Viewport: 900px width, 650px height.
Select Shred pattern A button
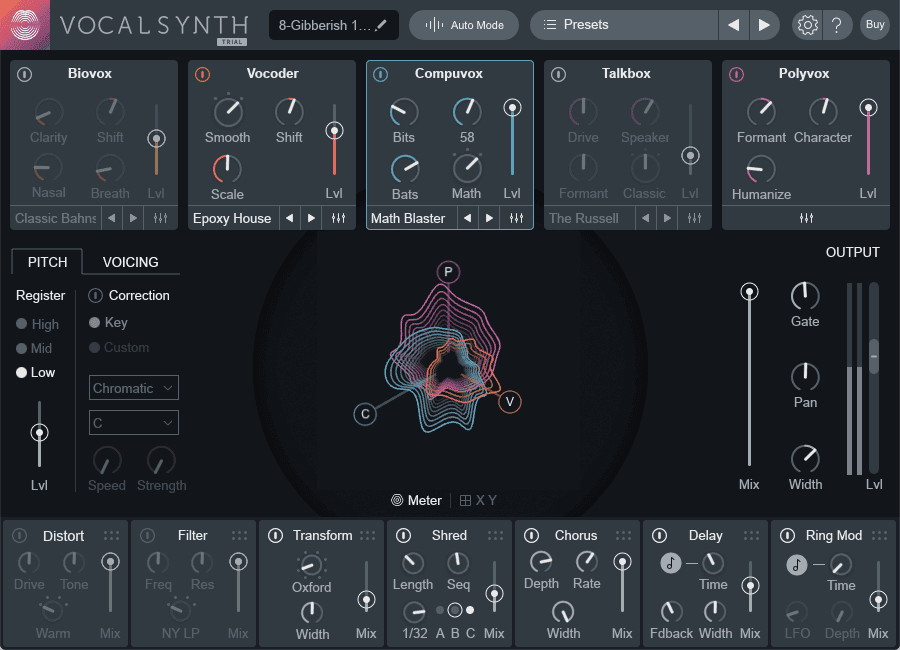point(440,610)
